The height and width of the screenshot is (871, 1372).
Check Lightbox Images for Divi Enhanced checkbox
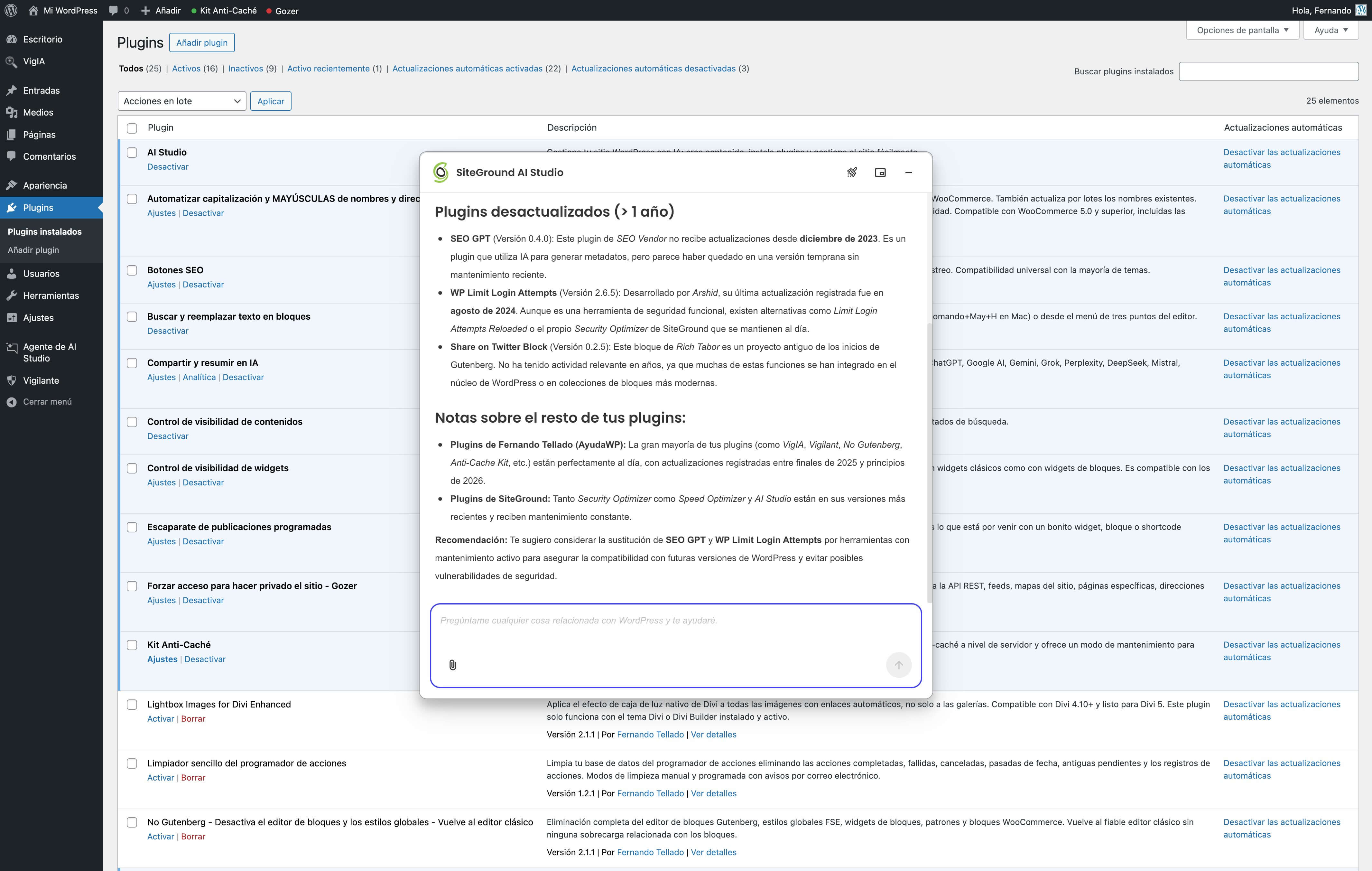point(132,705)
